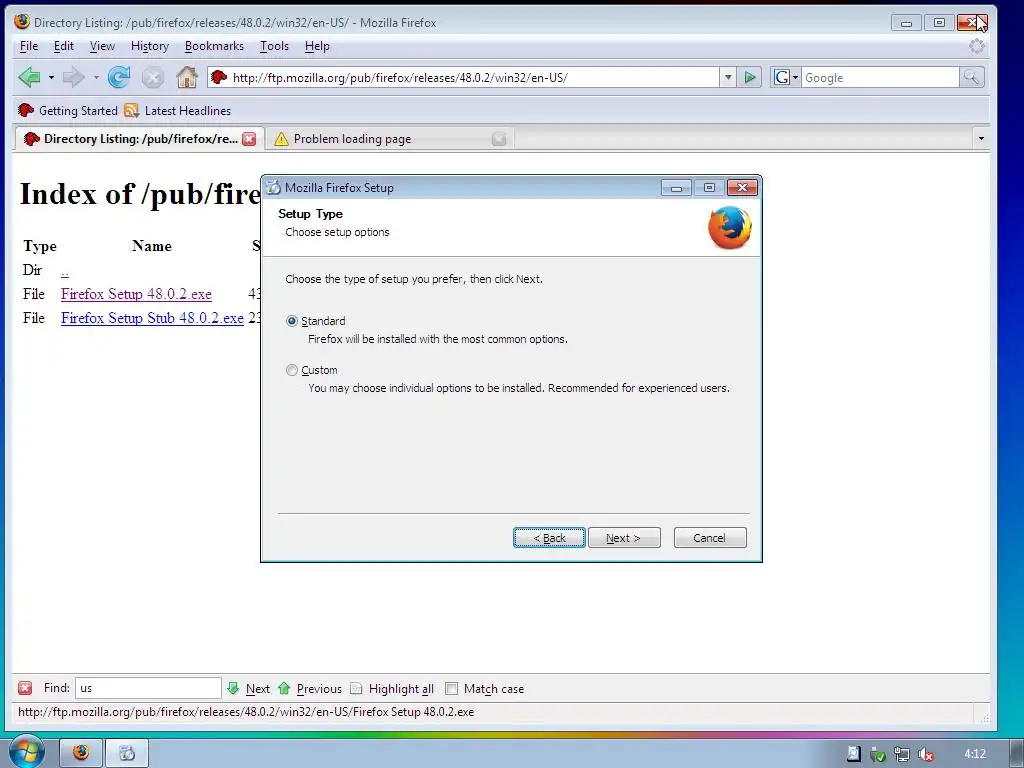Screen dimensions: 1024x768
Task: Find Next match in page
Action: tap(249, 688)
